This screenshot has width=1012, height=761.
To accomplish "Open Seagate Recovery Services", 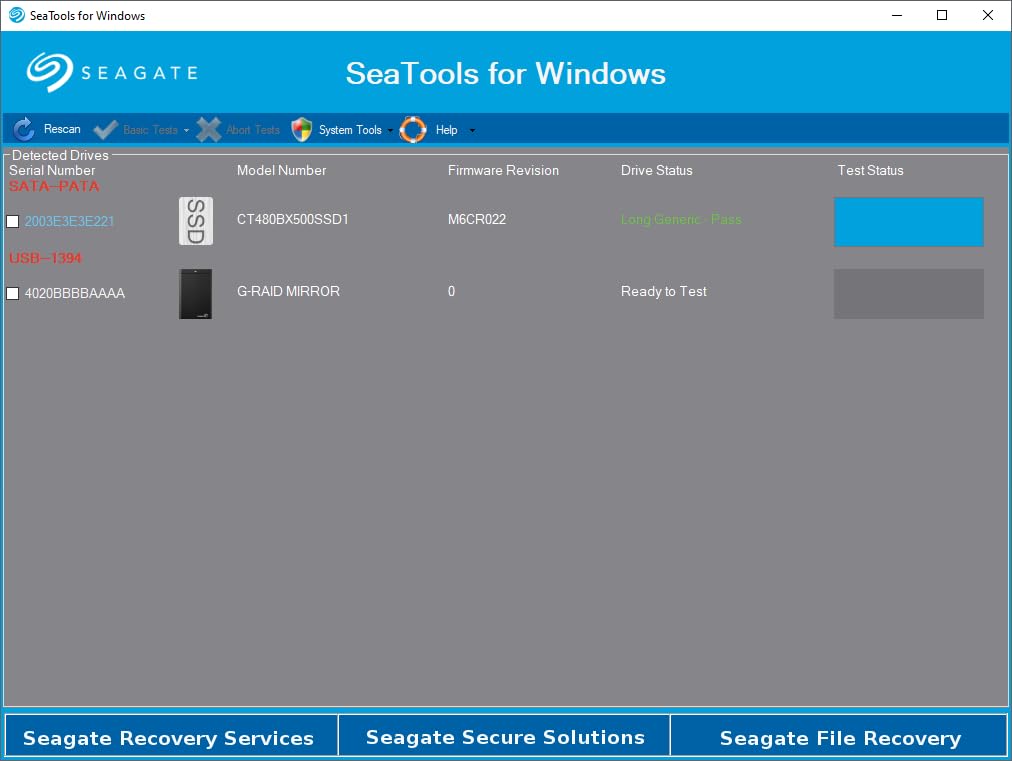I will click(171, 735).
